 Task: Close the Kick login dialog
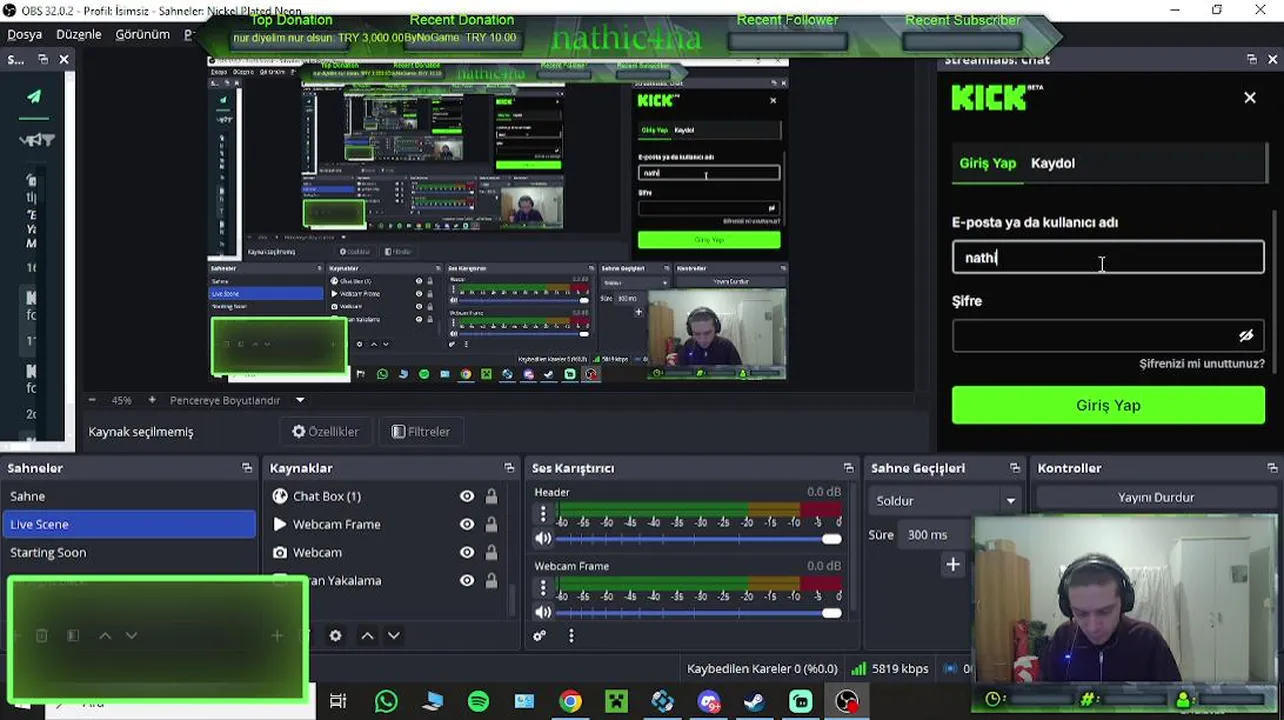click(x=1250, y=97)
